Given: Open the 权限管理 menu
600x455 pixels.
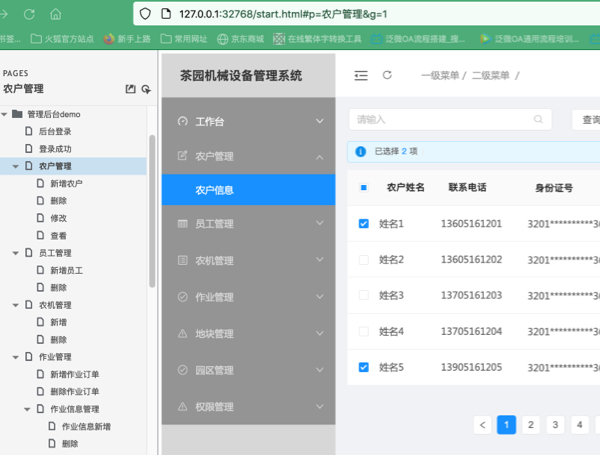Looking at the screenshot, I should pyautogui.click(x=248, y=407).
